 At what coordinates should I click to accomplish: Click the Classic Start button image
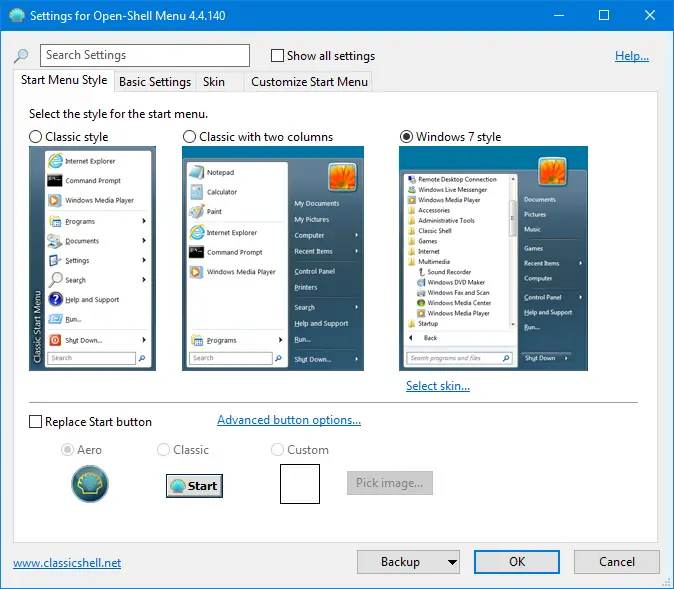click(x=194, y=486)
